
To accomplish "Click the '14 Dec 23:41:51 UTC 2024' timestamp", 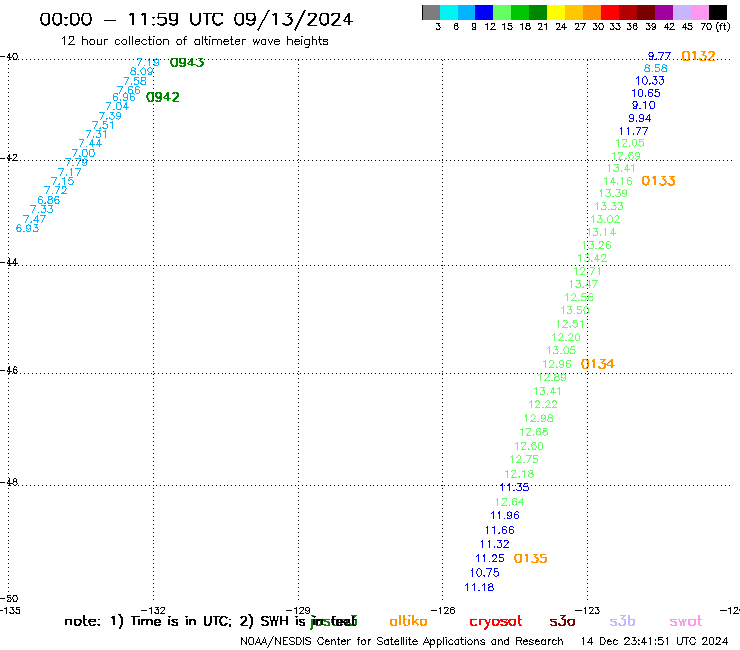I will point(654,642).
